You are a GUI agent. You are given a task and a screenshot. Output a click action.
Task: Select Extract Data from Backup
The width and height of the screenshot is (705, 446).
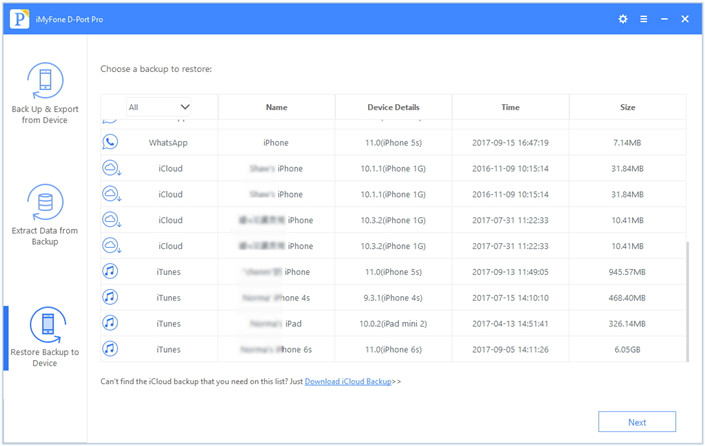tap(45, 215)
